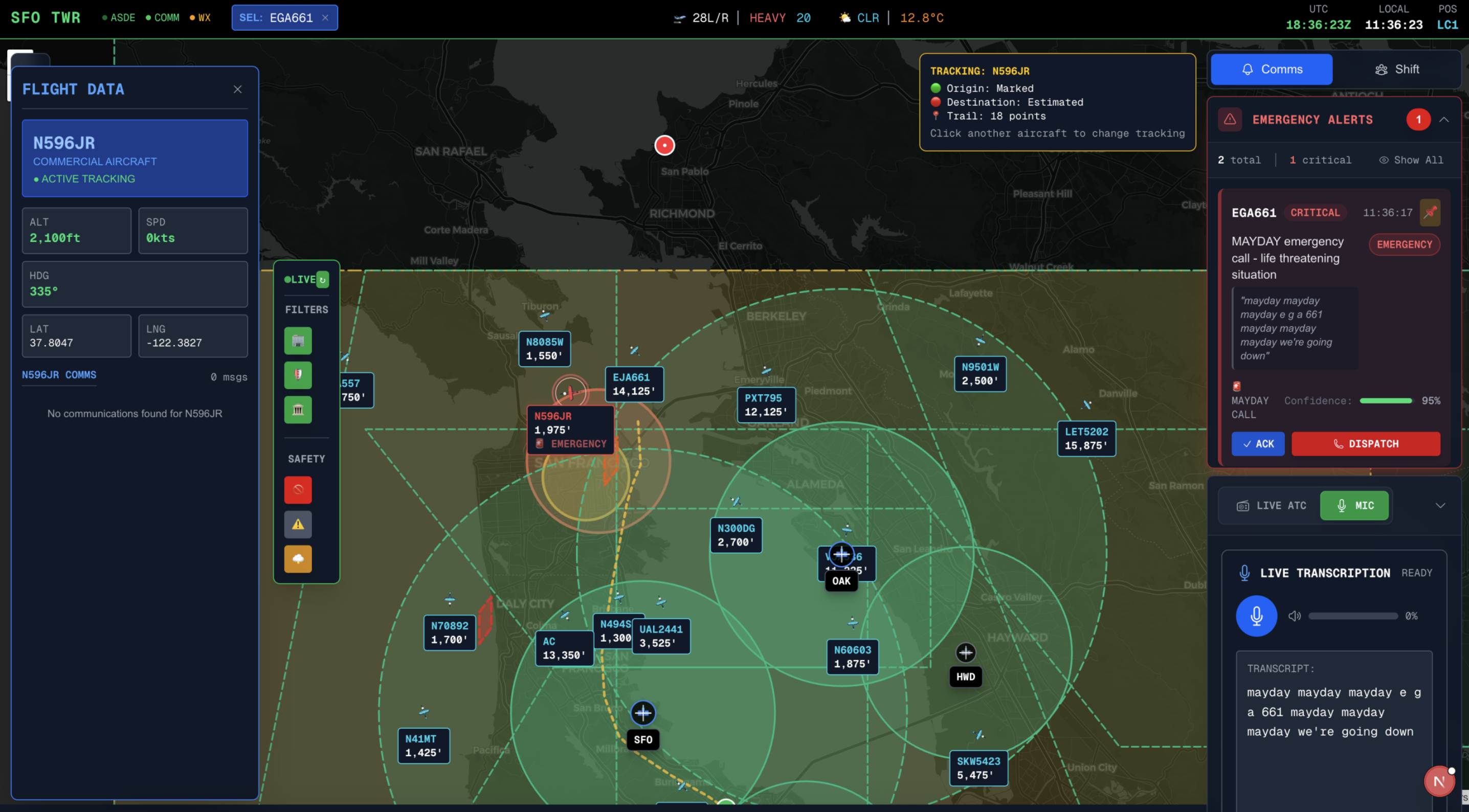The width and height of the screenshot is (1469, 812).
Task: Select the Comms tab
Action: [x=1271, y=70]
